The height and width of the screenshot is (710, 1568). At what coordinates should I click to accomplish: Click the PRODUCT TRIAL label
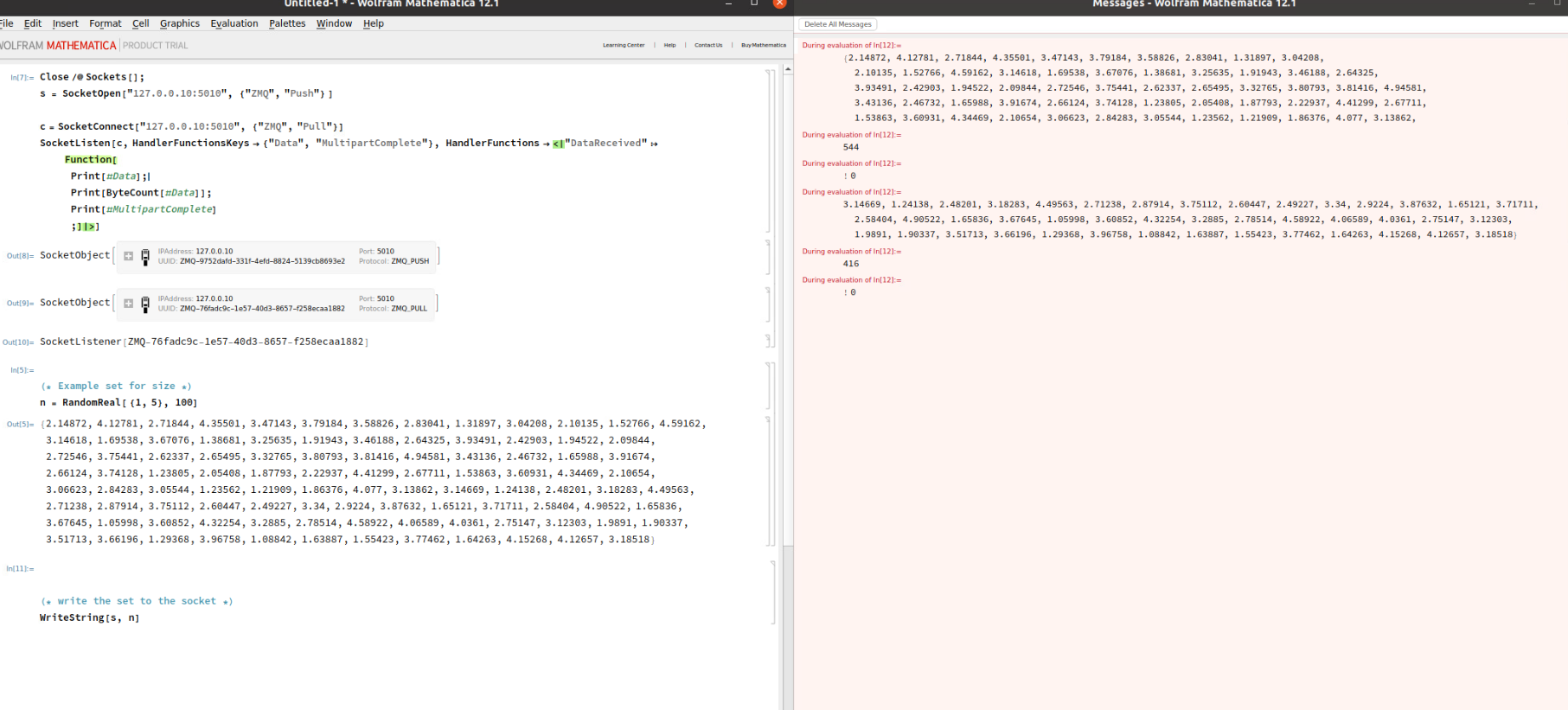pyautogui.click(x=155, y=45)
